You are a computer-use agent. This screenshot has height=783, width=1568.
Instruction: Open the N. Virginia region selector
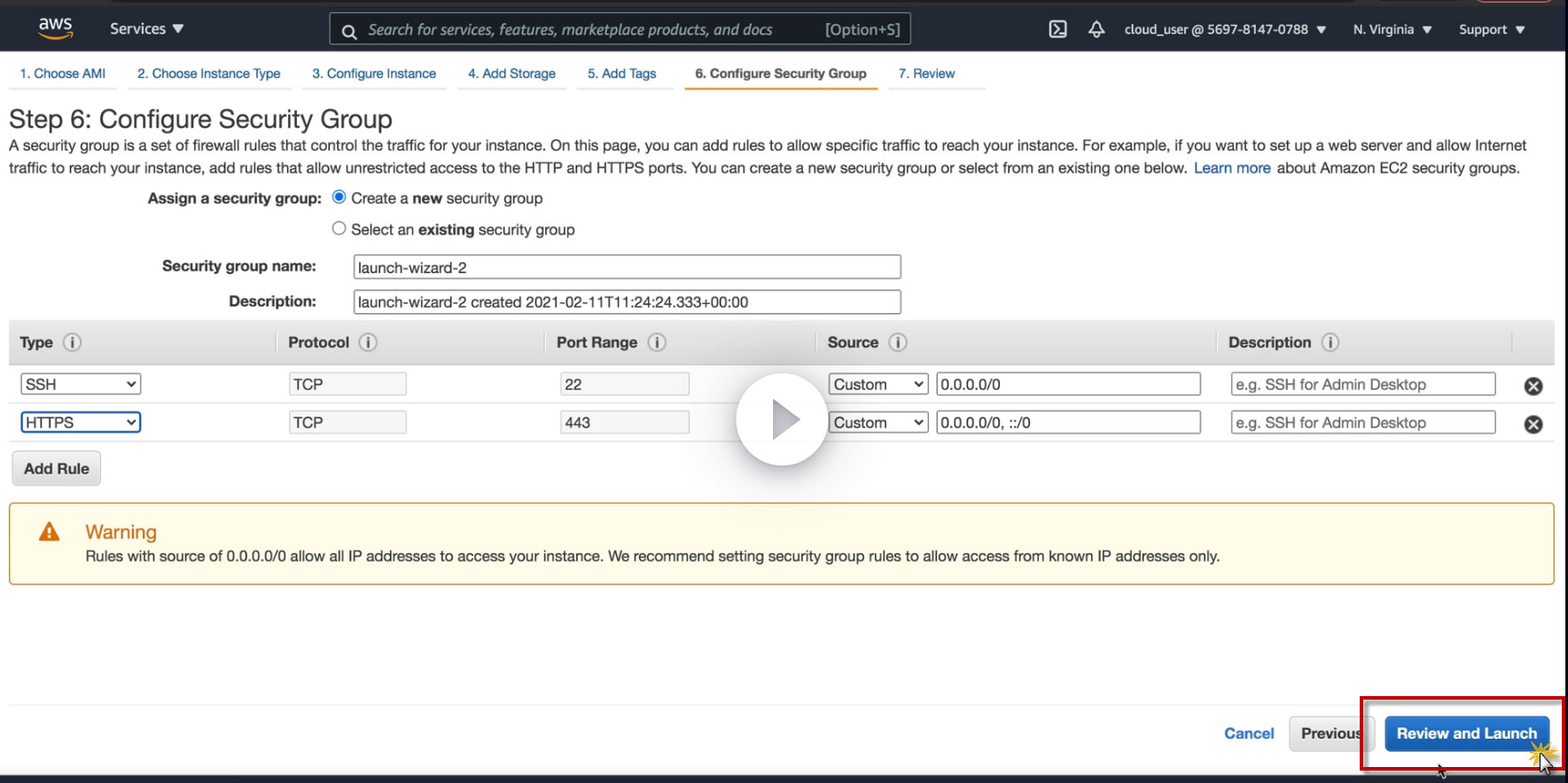(x=1392, y=29)
